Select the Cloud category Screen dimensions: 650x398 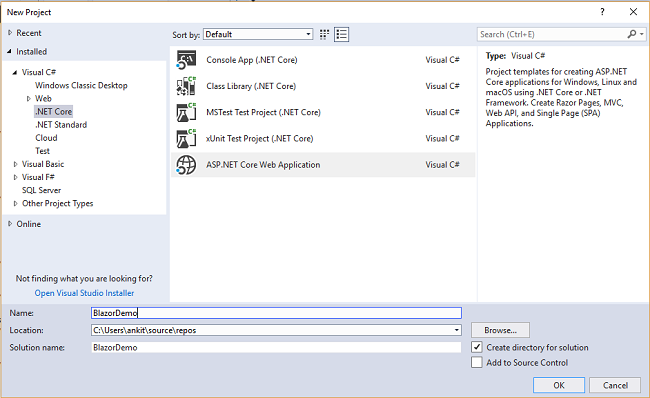coord(46,138)
